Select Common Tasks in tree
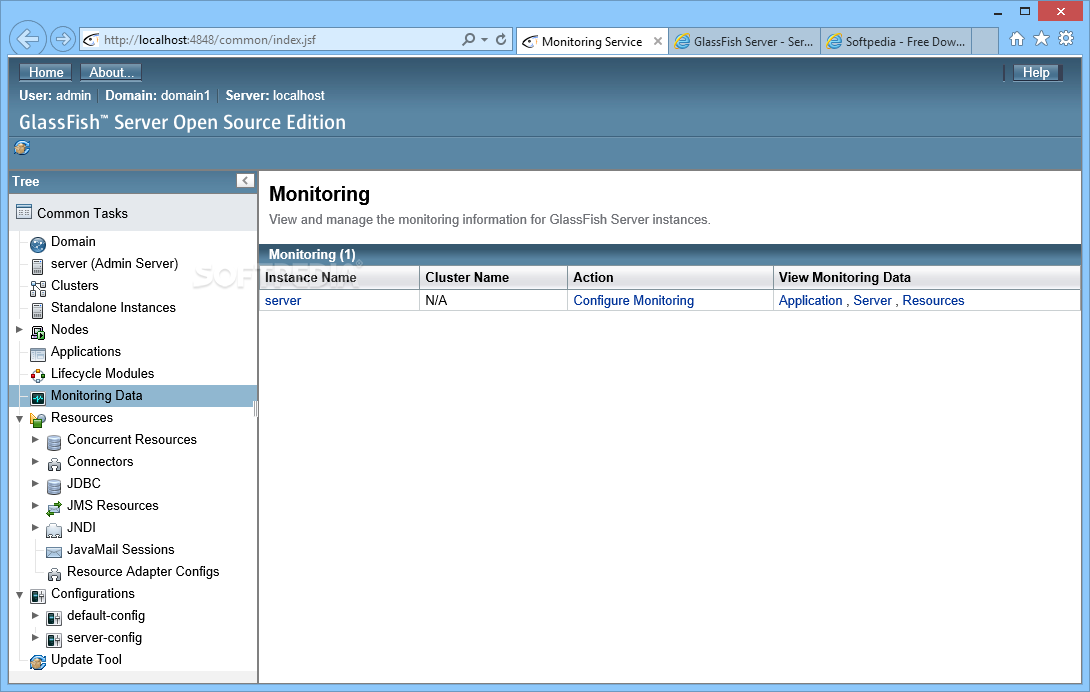1090x692 pixels. pos(82,214)
